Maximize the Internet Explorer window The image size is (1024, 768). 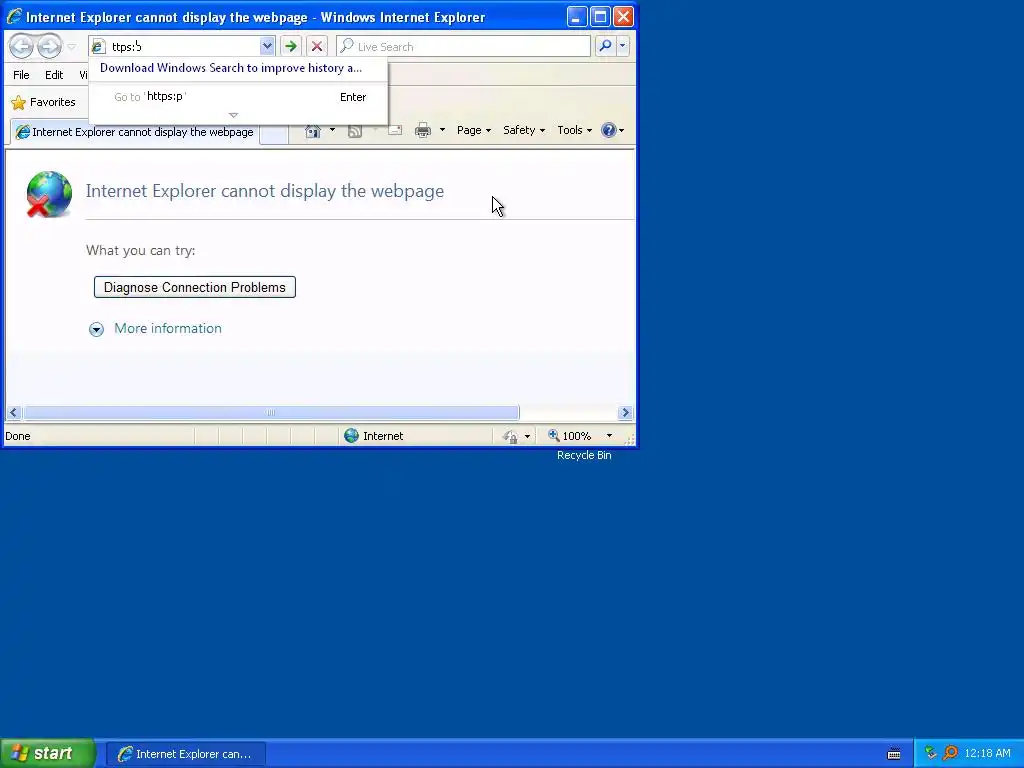600,17
